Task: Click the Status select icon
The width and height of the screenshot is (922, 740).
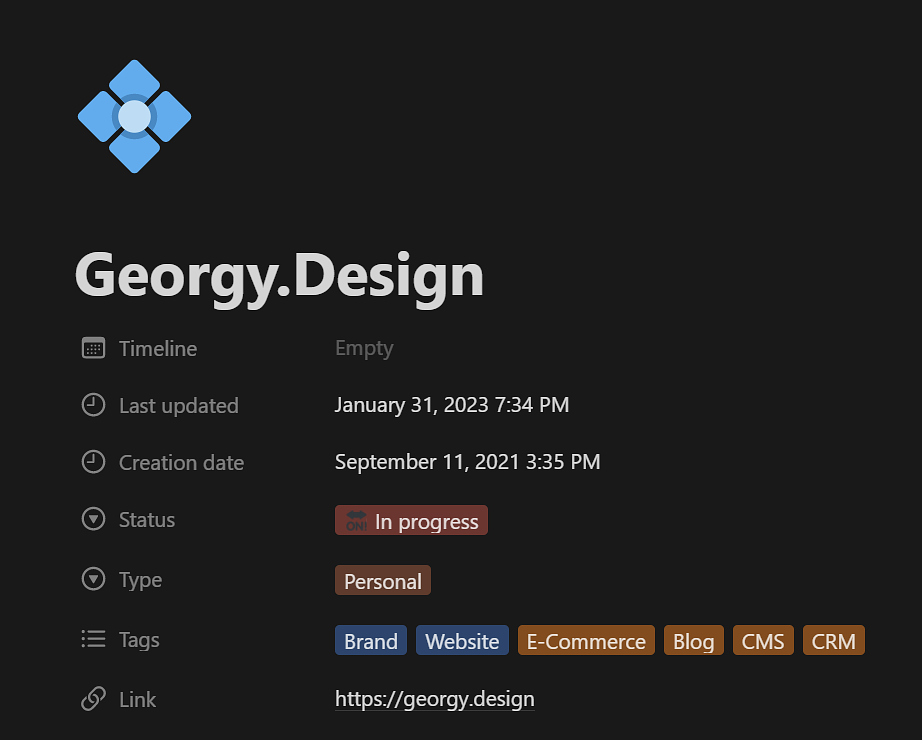Action: [93, 520]
